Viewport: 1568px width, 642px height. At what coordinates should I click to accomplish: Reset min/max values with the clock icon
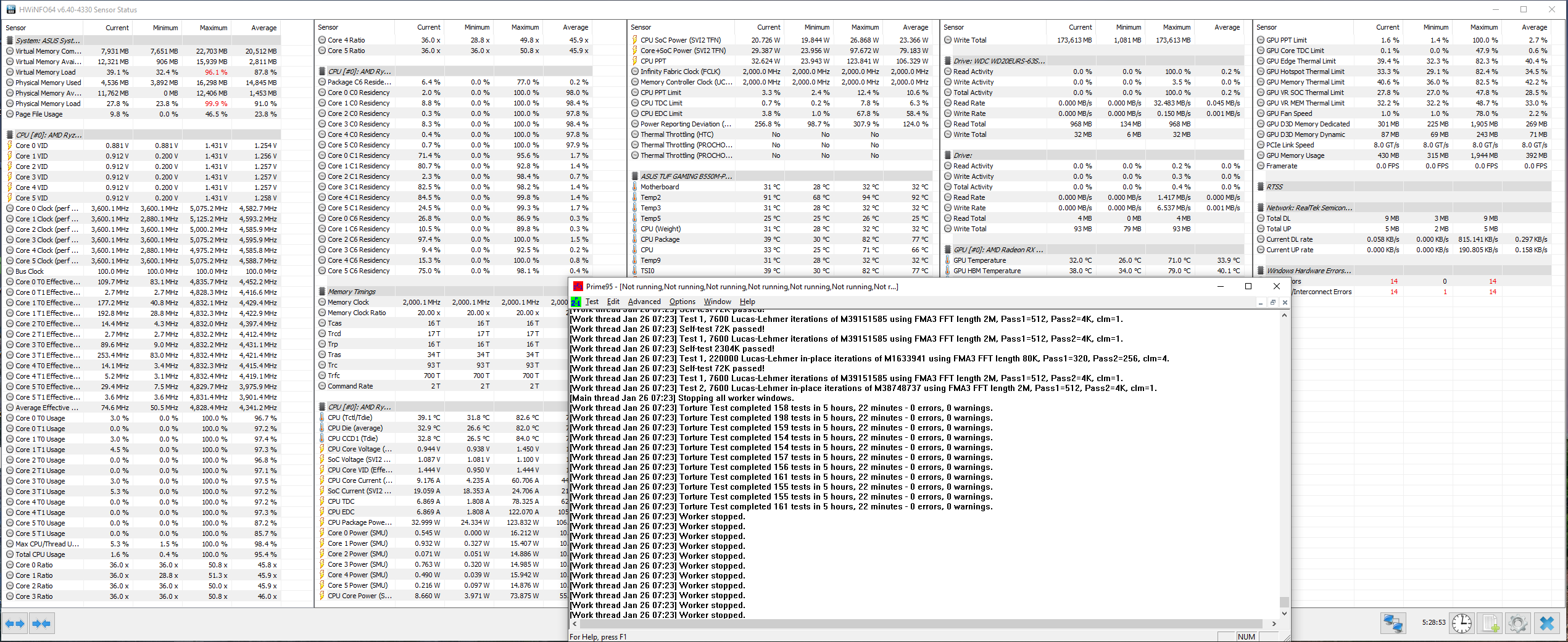coord(1461,623)
